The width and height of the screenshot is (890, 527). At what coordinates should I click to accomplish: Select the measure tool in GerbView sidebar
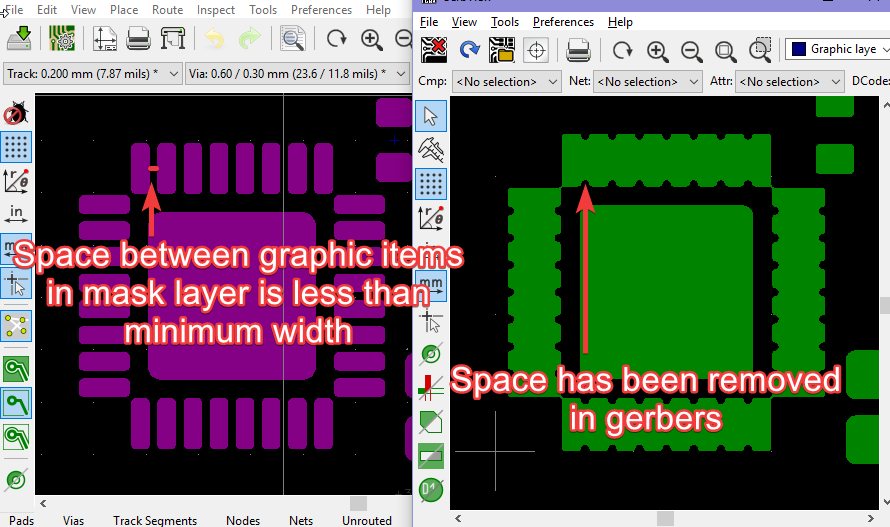point(431,149)
